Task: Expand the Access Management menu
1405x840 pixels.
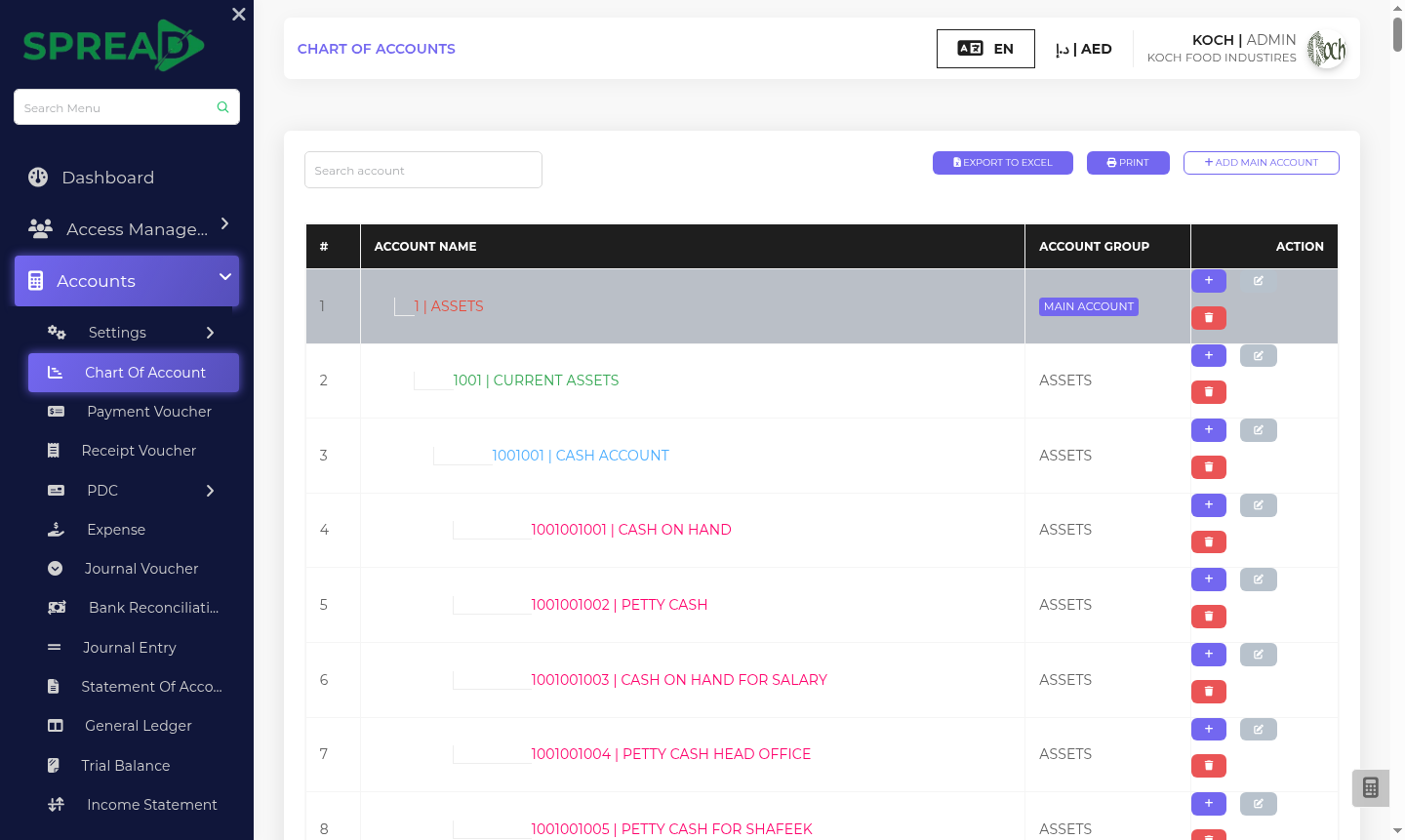Action: point(127,229)
